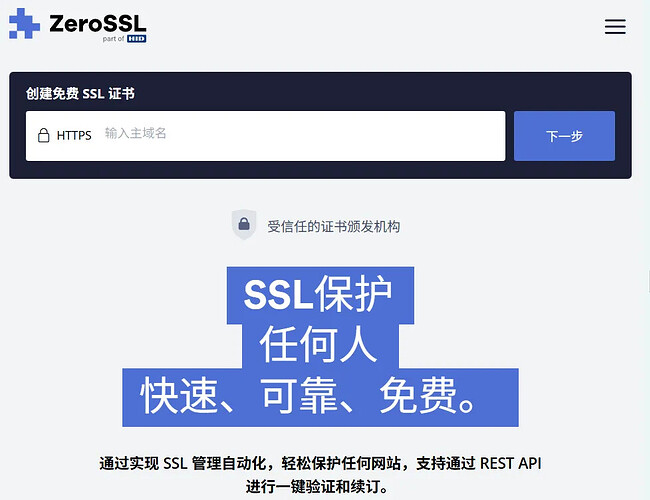The height and width of the screenshot is (500, 650).
Task: Click the HTTPS label in domain field
Action: 74,136
